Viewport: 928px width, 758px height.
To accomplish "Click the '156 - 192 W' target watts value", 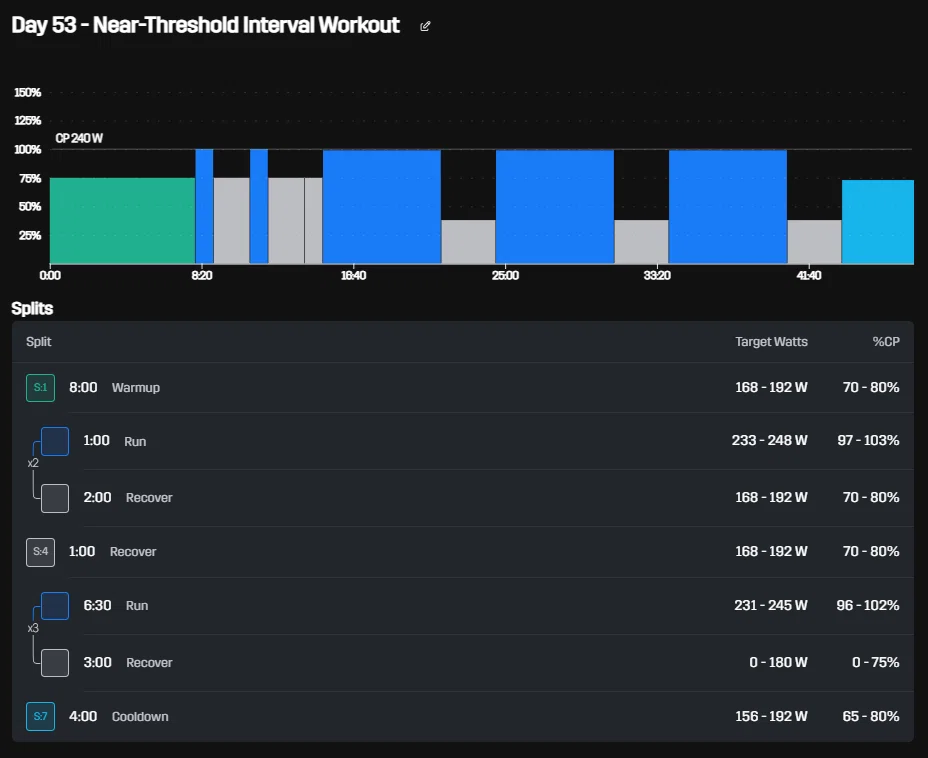I will [771, 716].
